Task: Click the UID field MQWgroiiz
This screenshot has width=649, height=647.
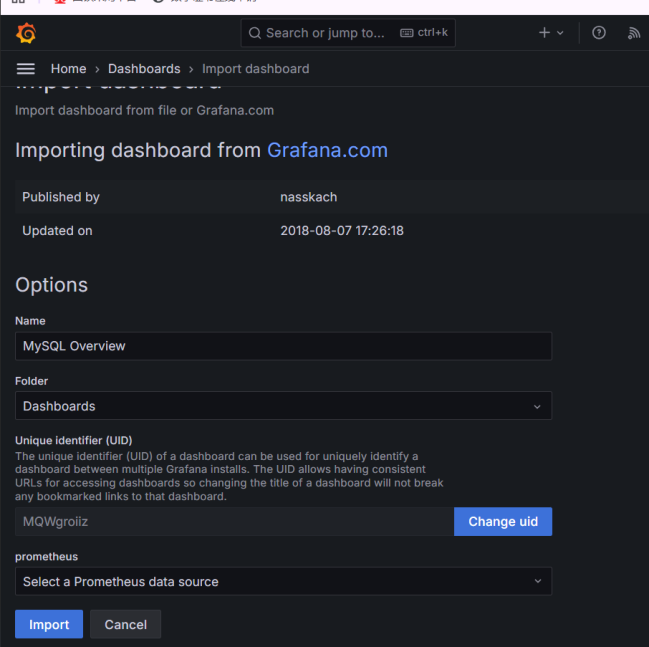Action: 234,522
